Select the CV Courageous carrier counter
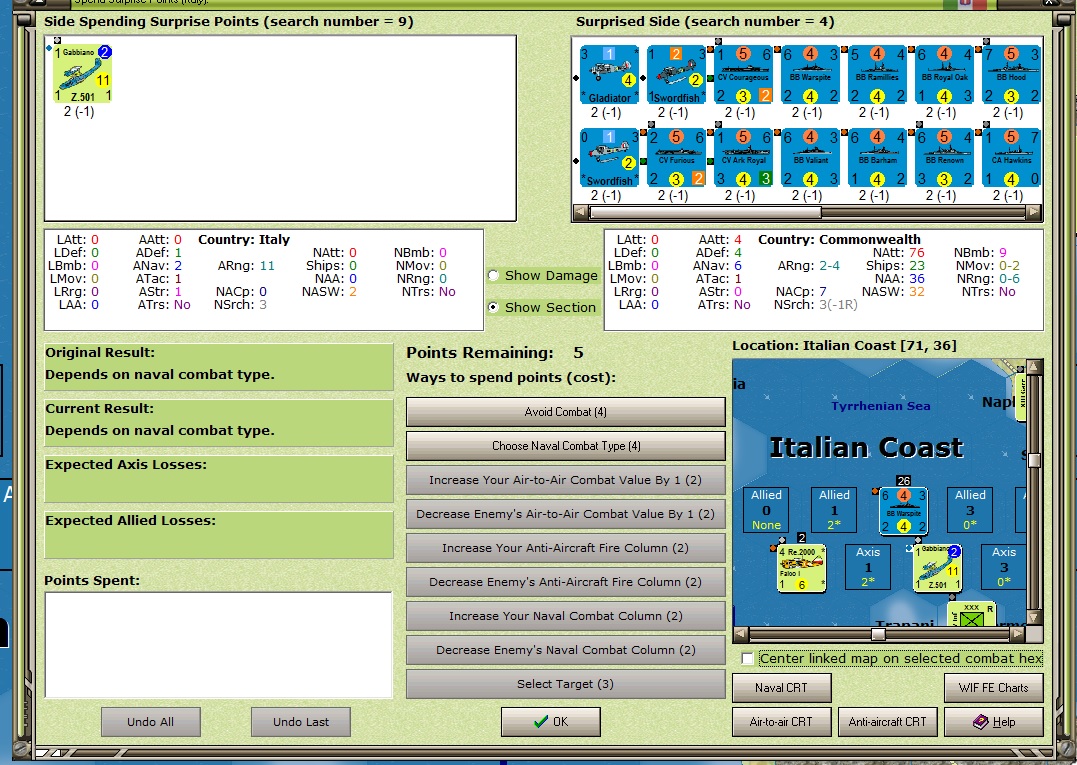This screenshot has width=1077, height=765. (744, 74)
